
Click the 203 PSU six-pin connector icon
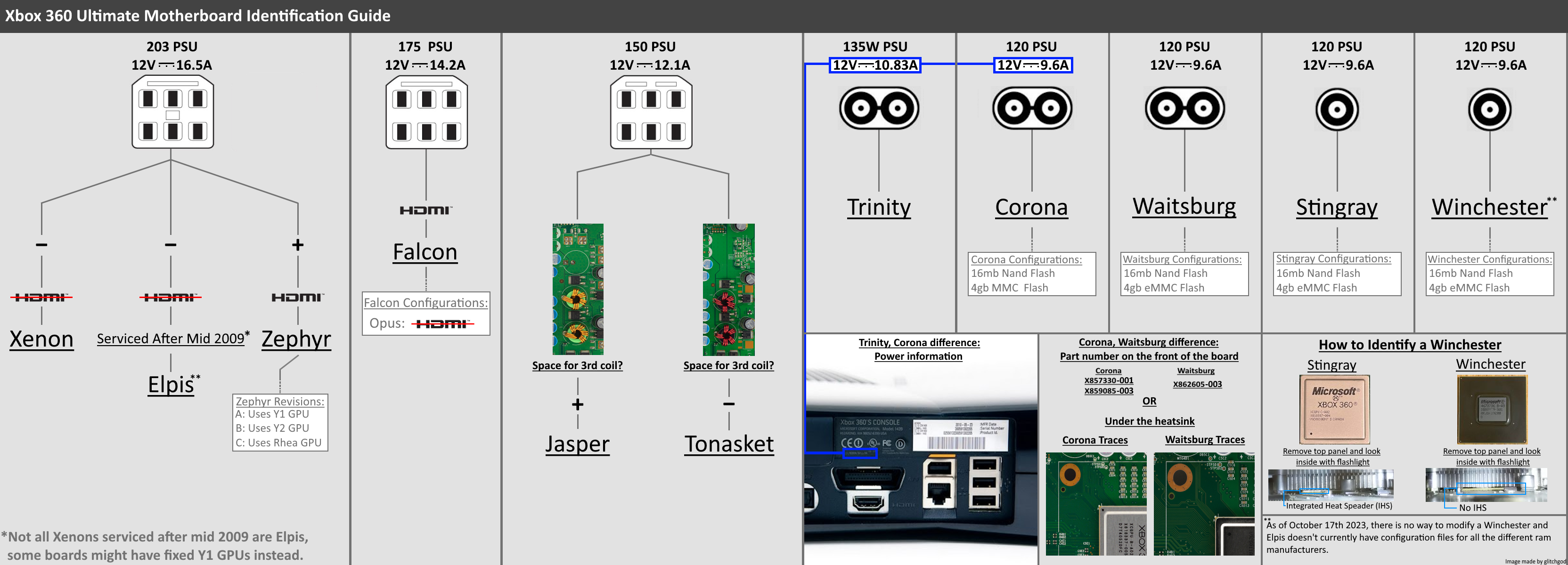pos(173,113)
